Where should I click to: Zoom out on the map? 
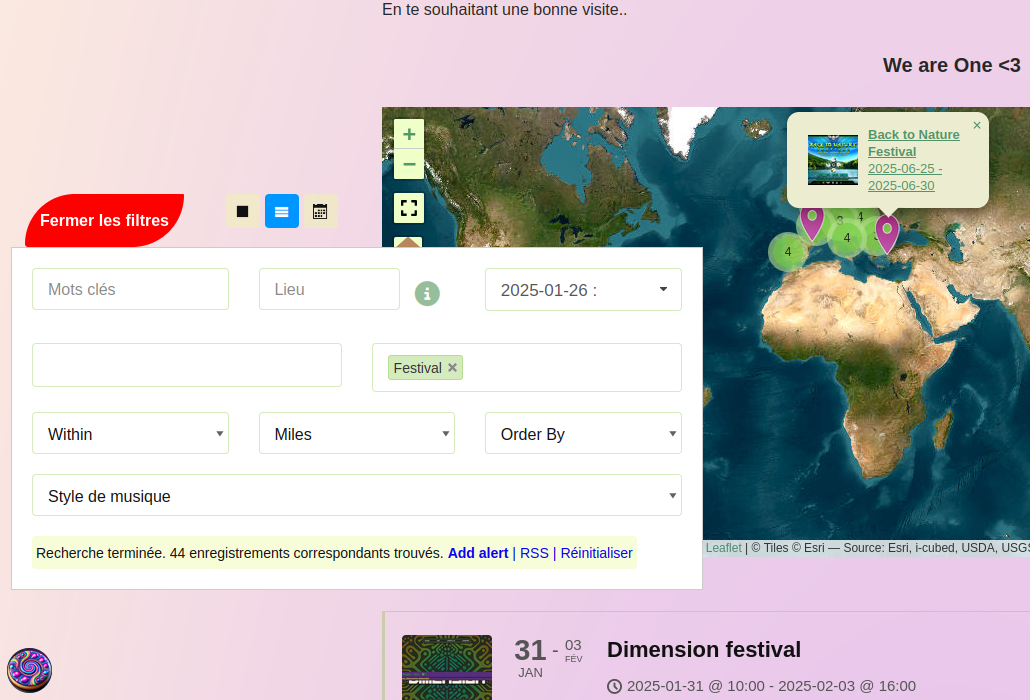pos(409,164)
